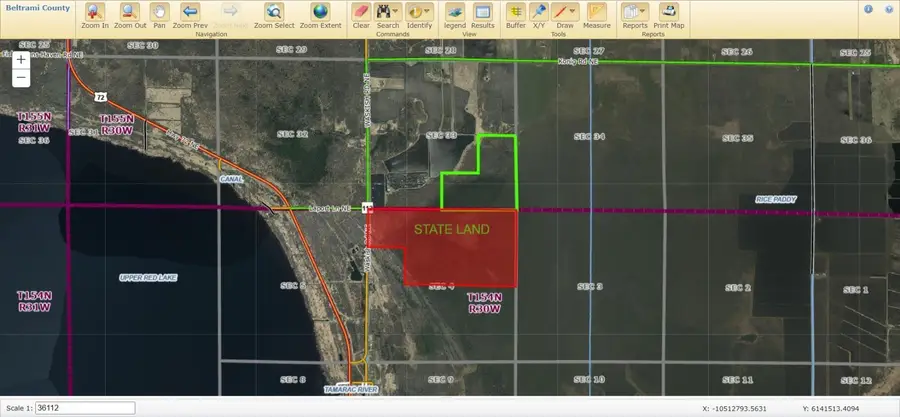Clear map selections with eraser icon
The image size is (900, 417).
pyautogui.click(x=361, y=14)
